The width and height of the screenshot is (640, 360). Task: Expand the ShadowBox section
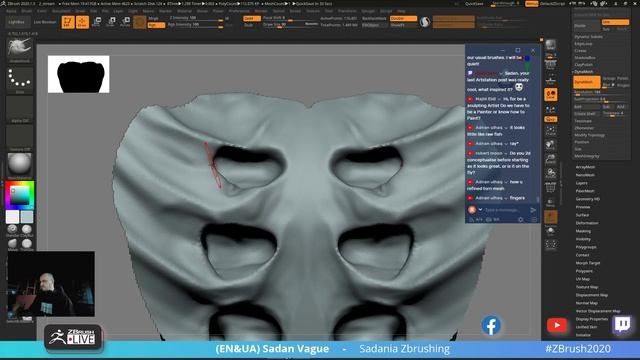tap(584, 58)
